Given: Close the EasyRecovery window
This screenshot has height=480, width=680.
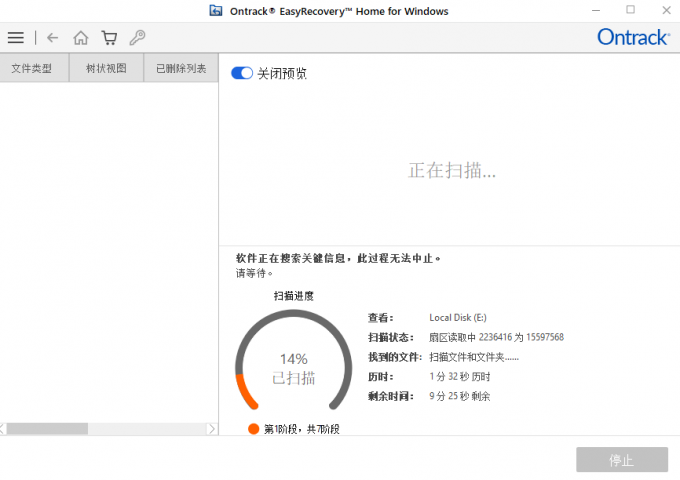Looking at the screenshot, I should (667, 10).
